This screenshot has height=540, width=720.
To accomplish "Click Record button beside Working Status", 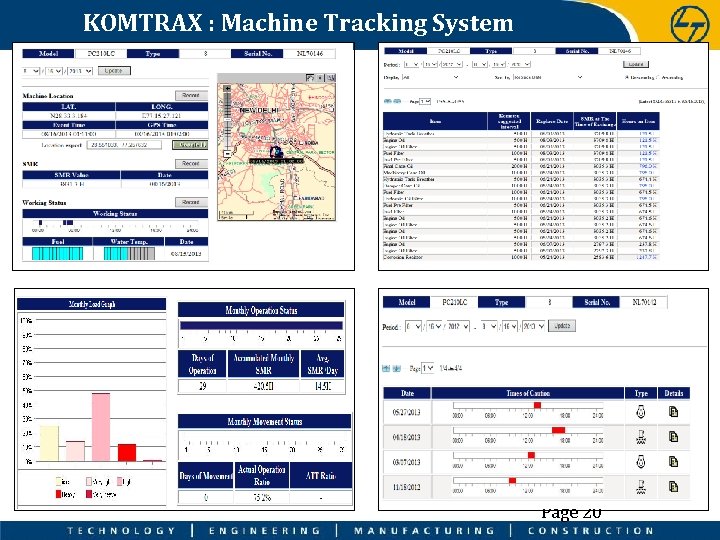I will pyautogui.click(x=191, y=202).
